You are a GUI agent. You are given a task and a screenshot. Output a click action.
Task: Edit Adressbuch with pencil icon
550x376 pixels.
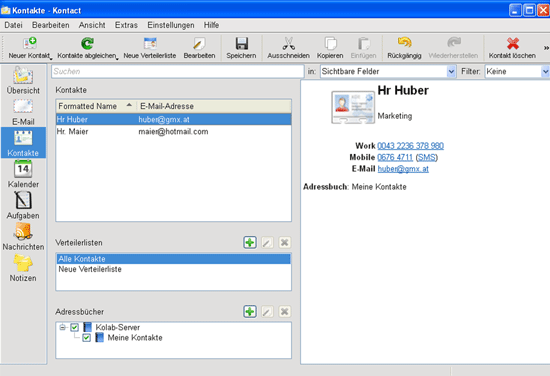(x=267, y=311)
